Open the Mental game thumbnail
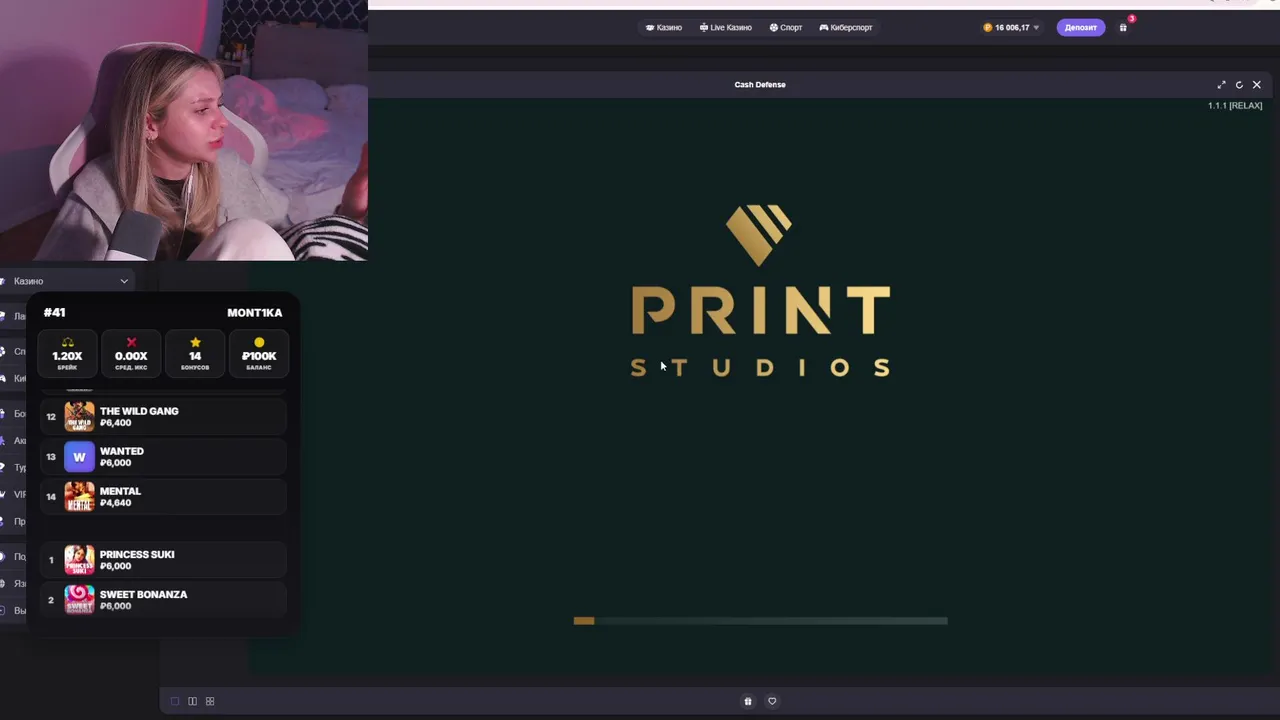The image size is (1280, 720). coord(79,496)
